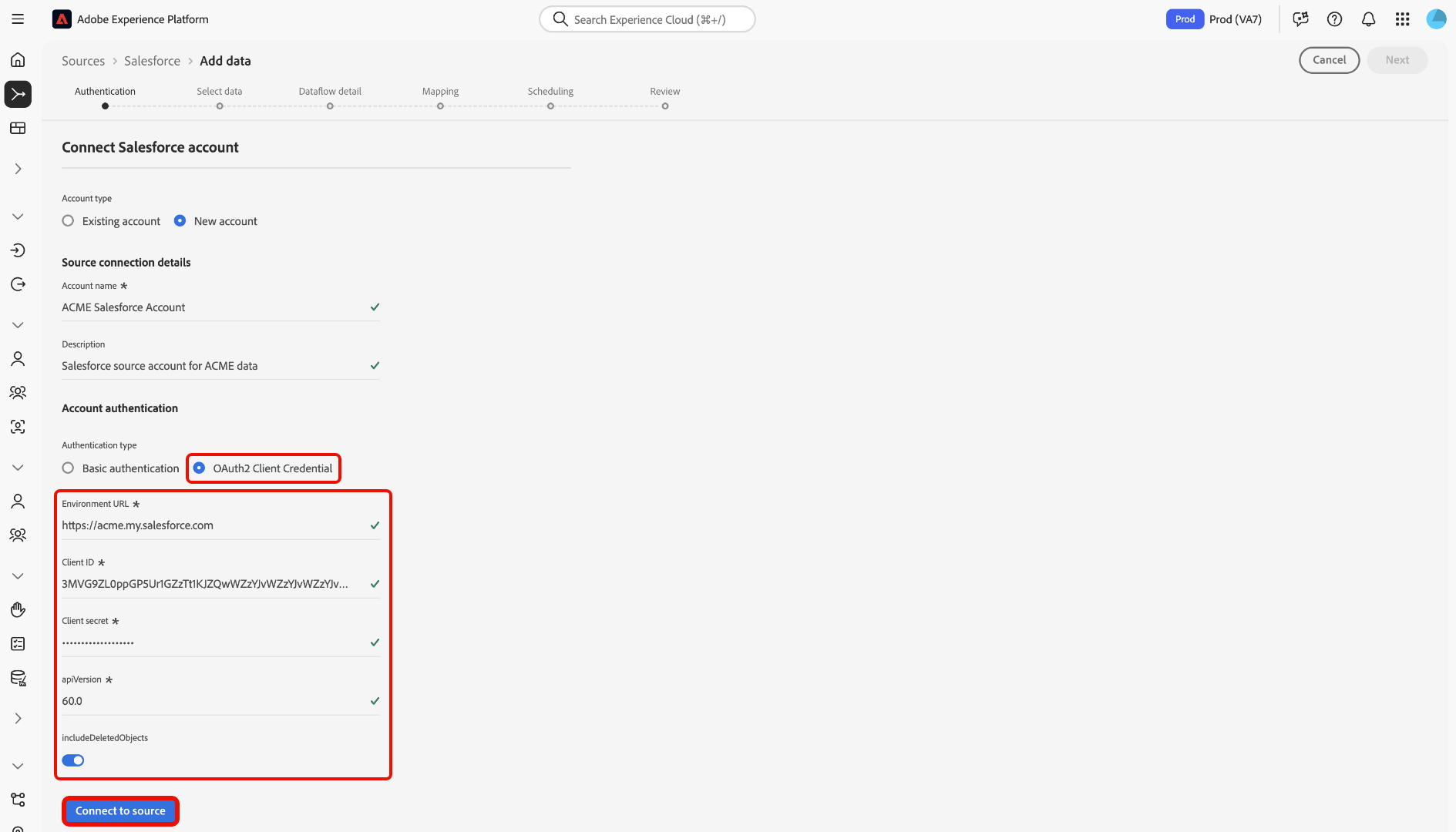Screen dimensions: 1456x832
Task: Collapse the sidebar chevron above the hand icon
Action: [18, 576]
